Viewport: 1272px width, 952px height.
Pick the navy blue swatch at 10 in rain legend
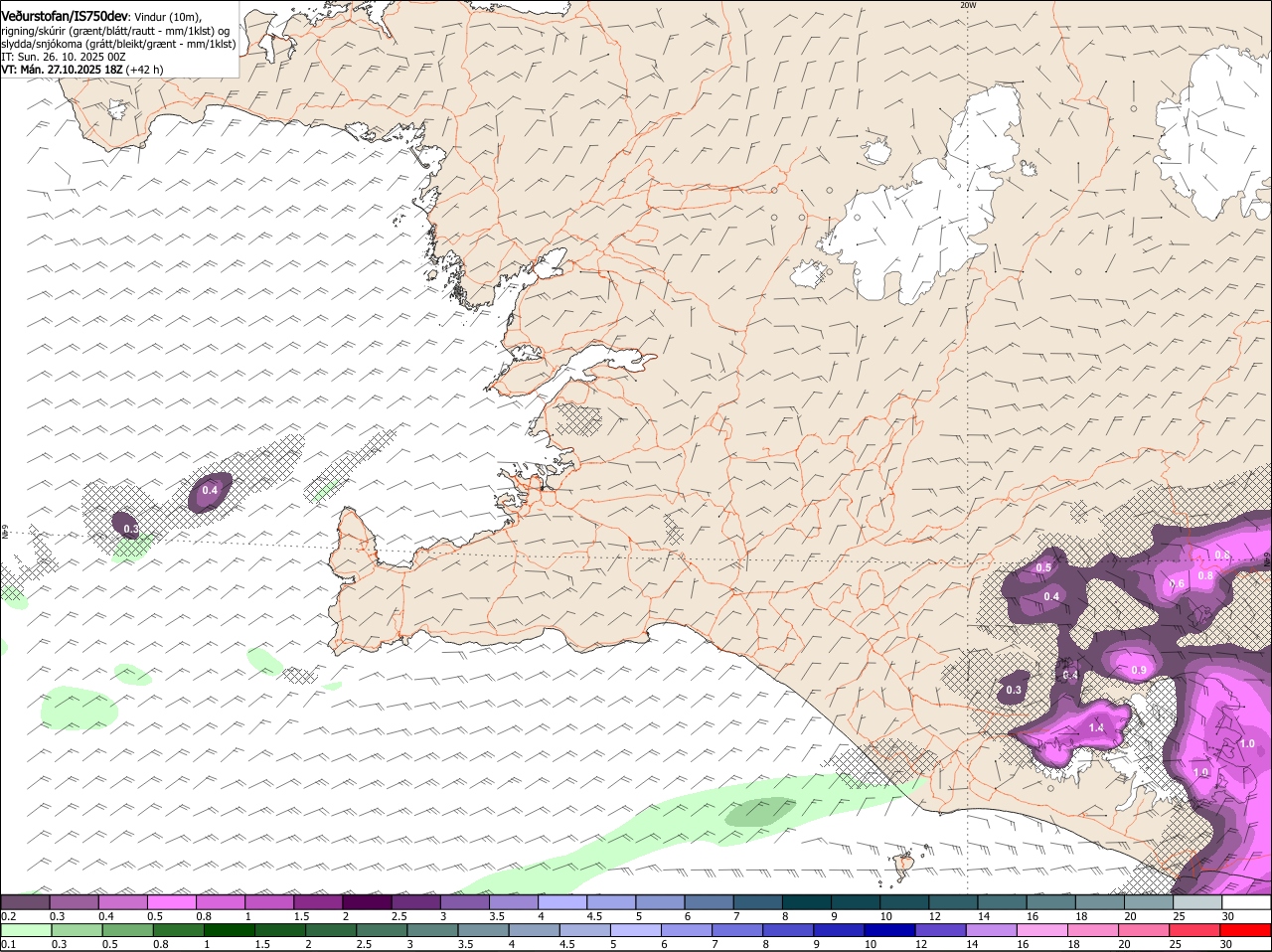(x=890, y=930)
